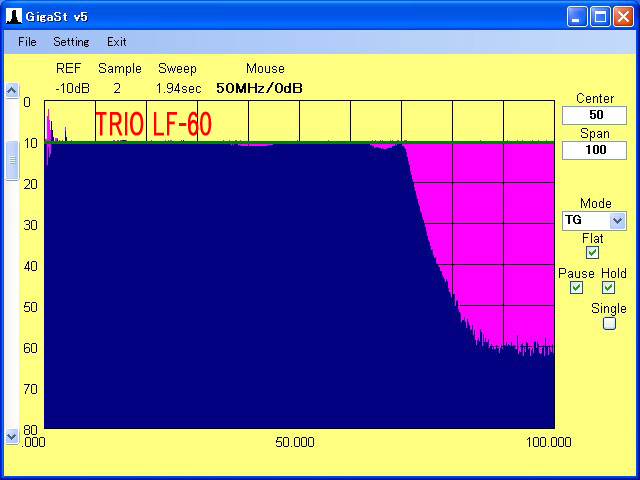Screen dimensions: 640x480
Task: Open the File menu
Action: pos(27,42)
